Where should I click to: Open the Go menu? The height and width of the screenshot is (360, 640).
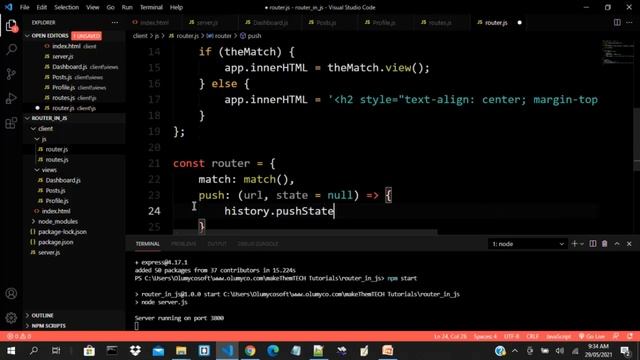(x=111, y=7)
